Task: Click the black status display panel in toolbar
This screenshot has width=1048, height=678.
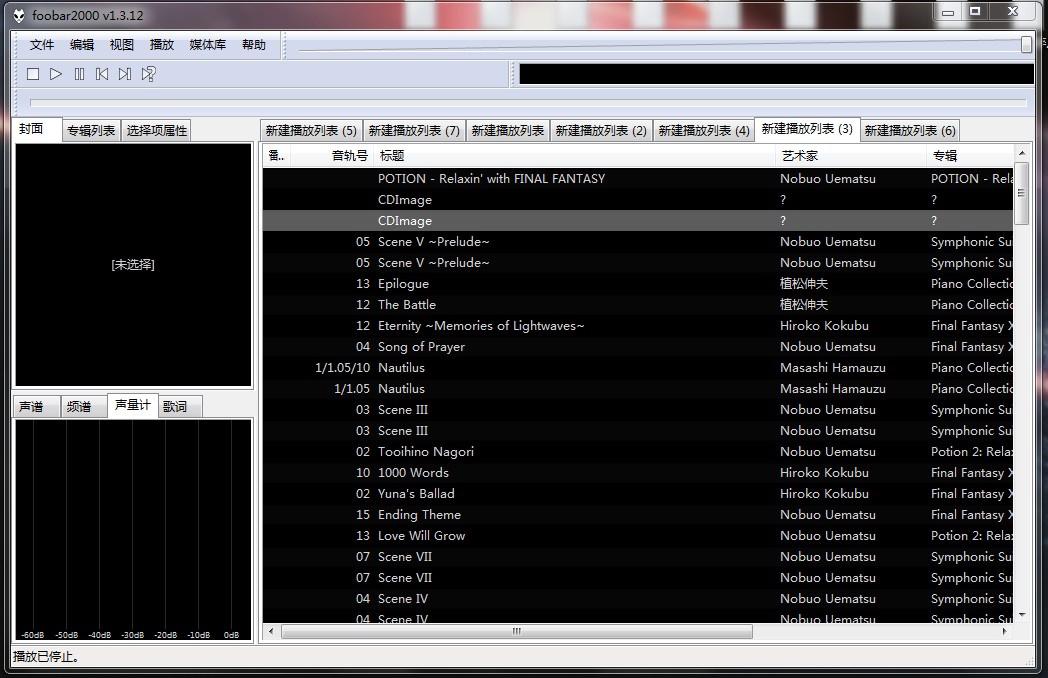Action: pyautogui.click(x=776, y=74)
